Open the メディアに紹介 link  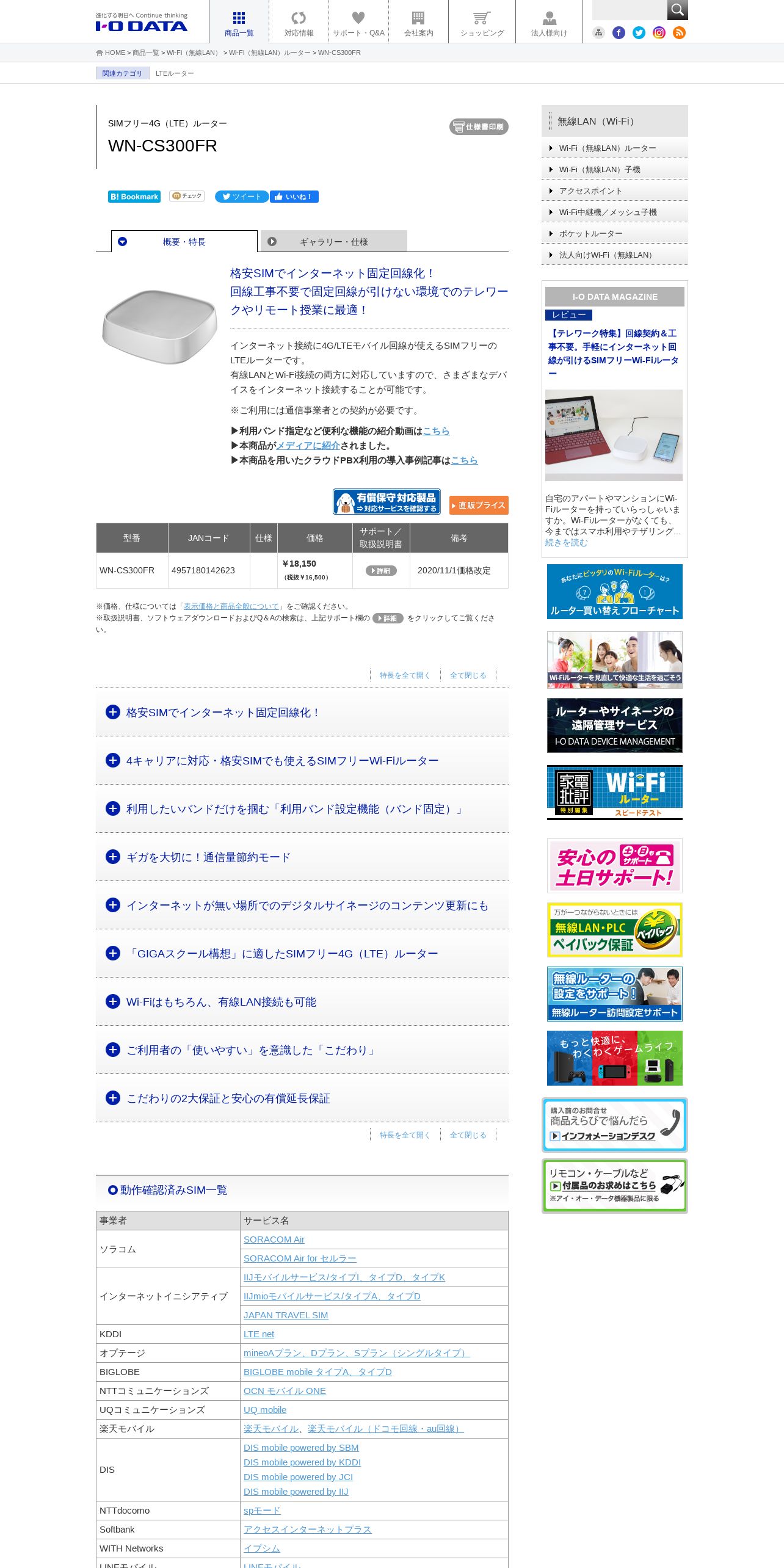pos(308,446)
